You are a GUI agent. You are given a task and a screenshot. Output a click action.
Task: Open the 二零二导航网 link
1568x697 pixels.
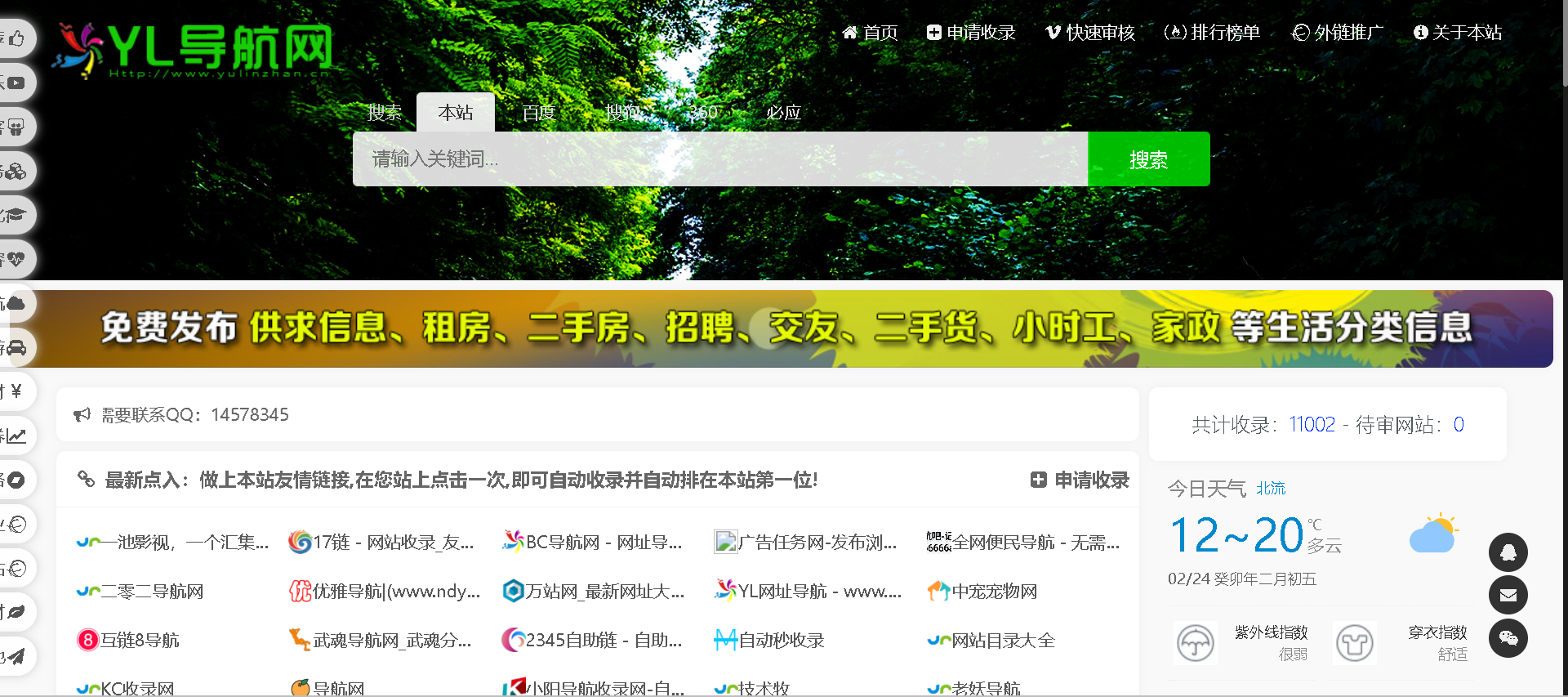140,591
